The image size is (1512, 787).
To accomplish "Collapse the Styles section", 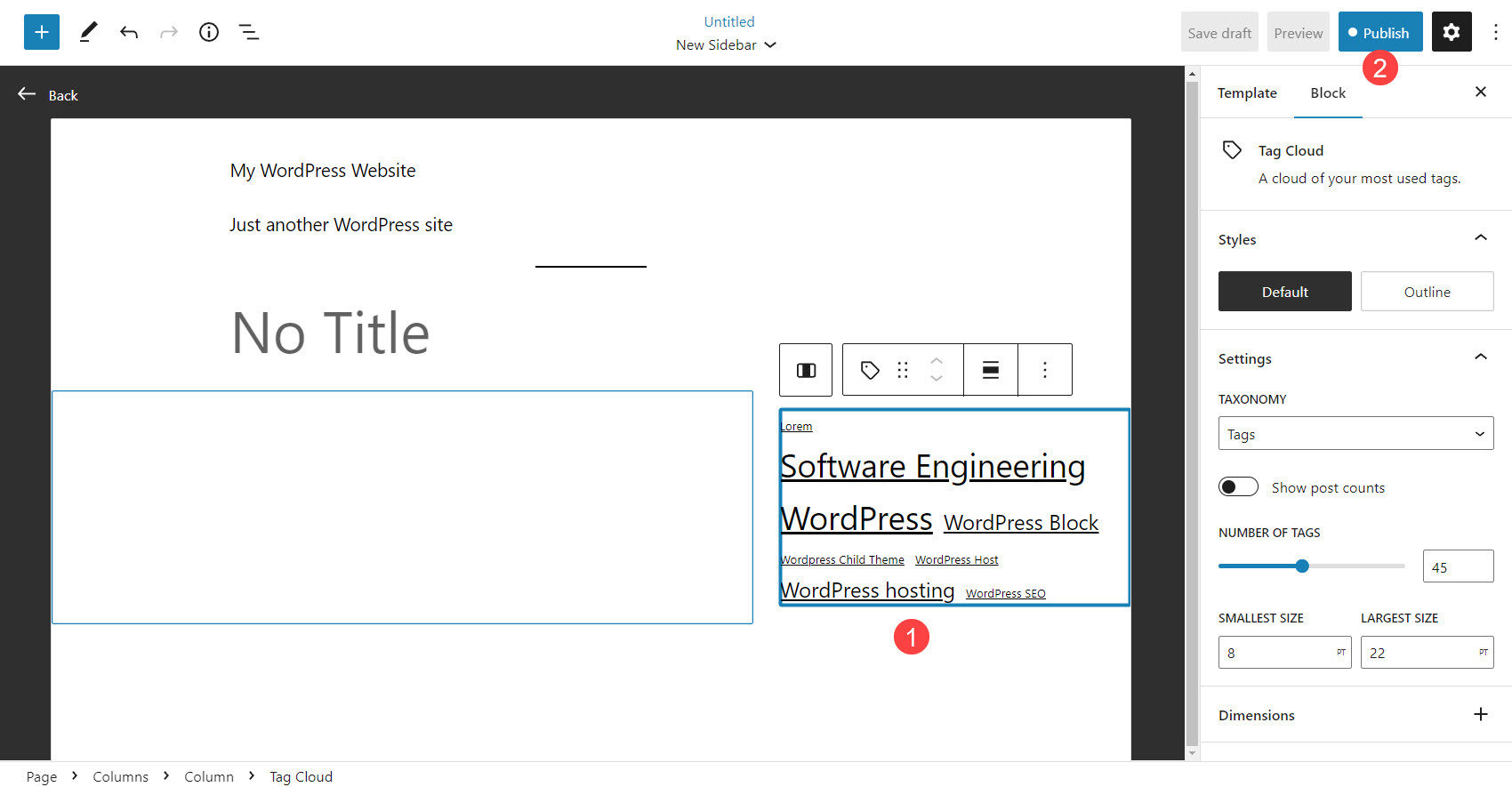I will [1480, 238].
